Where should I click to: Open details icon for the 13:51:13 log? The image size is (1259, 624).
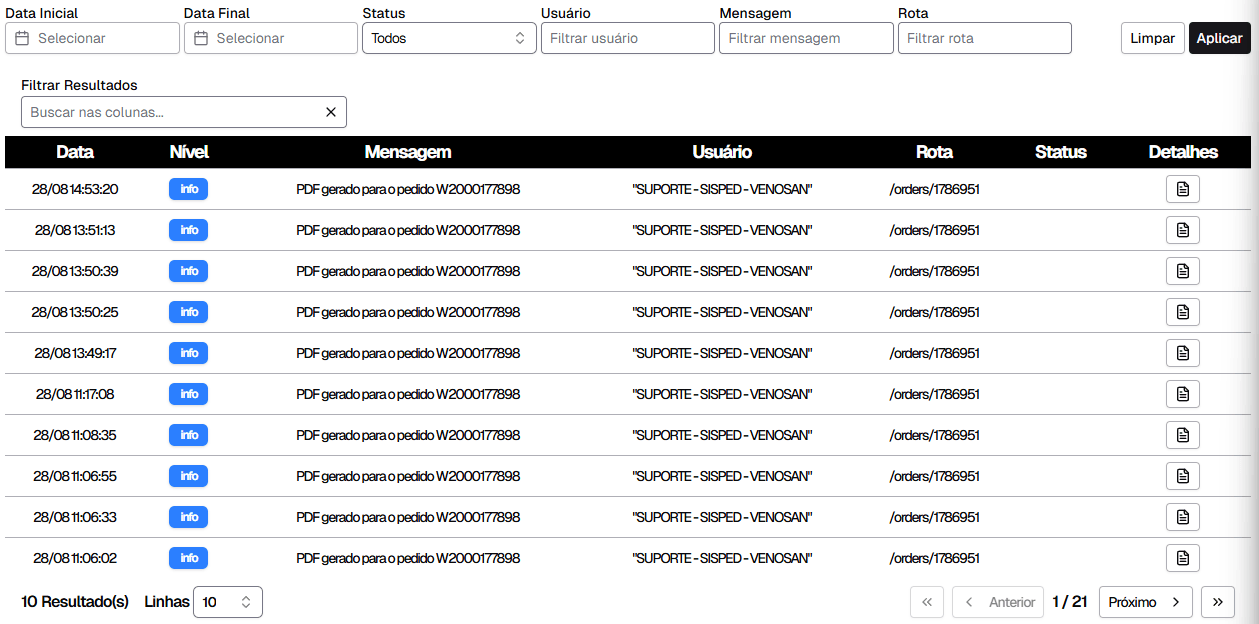pos(1182,230)
